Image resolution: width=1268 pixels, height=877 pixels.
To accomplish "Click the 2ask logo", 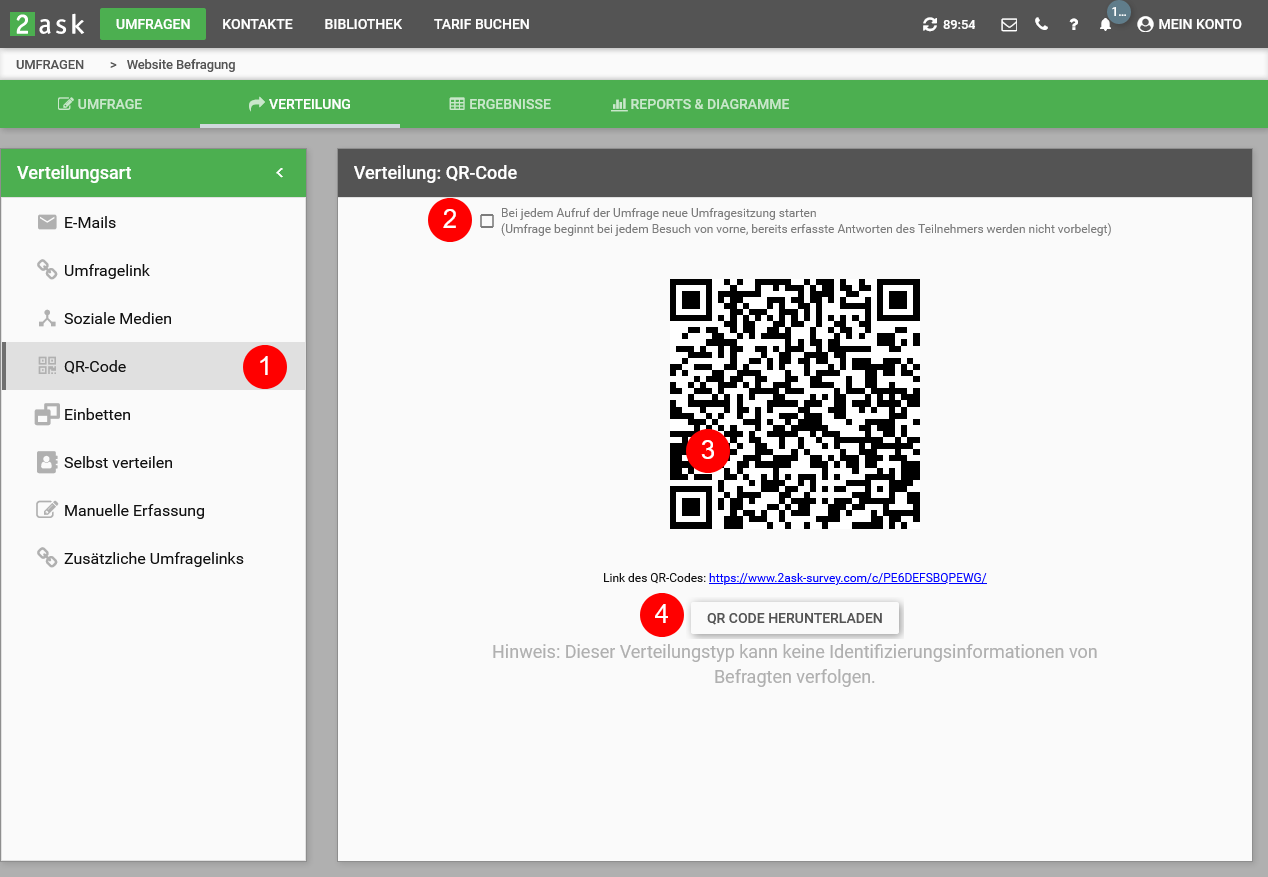I will [47, 24].
